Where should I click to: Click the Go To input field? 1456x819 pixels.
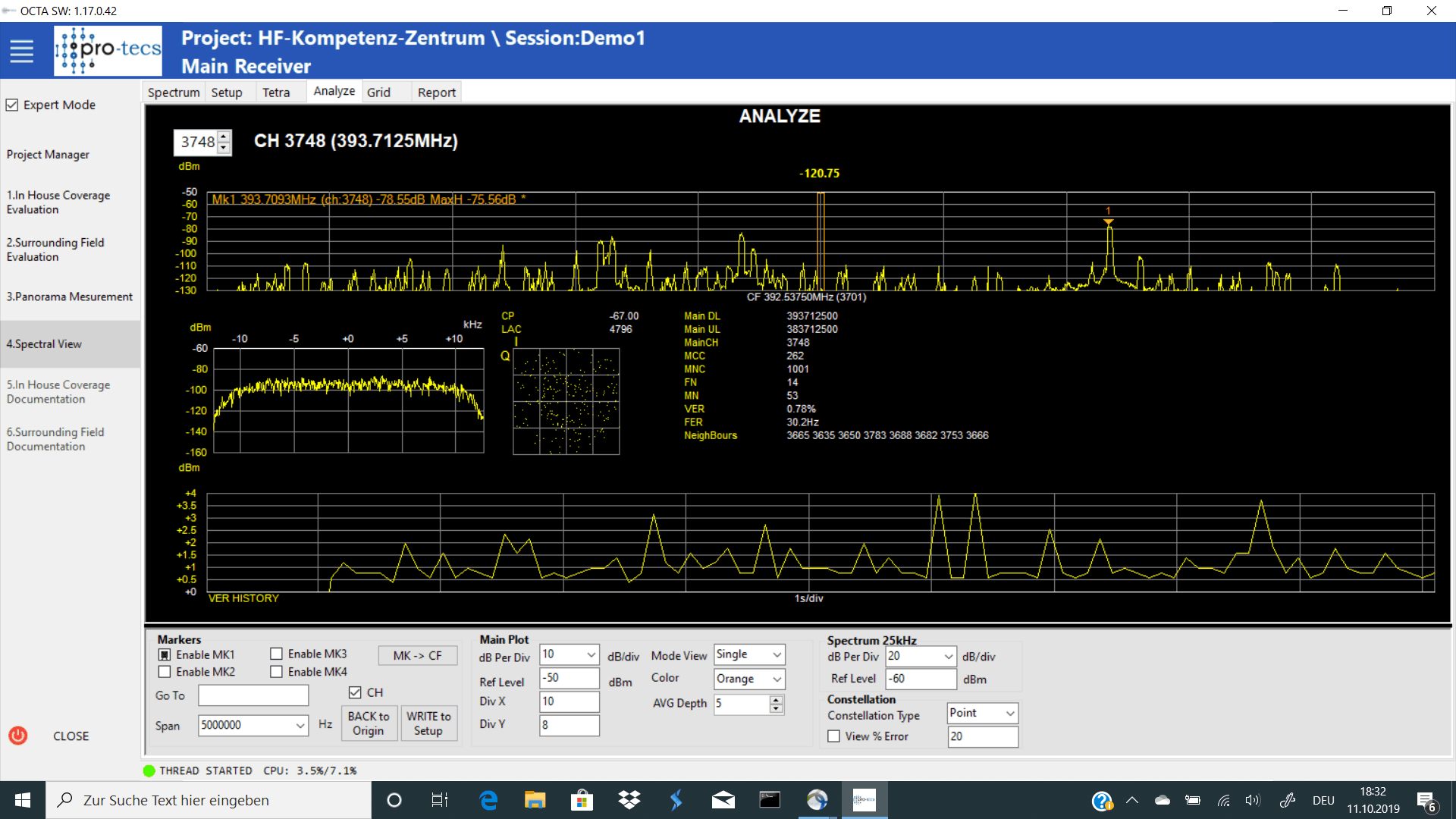(x=253, y=695)
